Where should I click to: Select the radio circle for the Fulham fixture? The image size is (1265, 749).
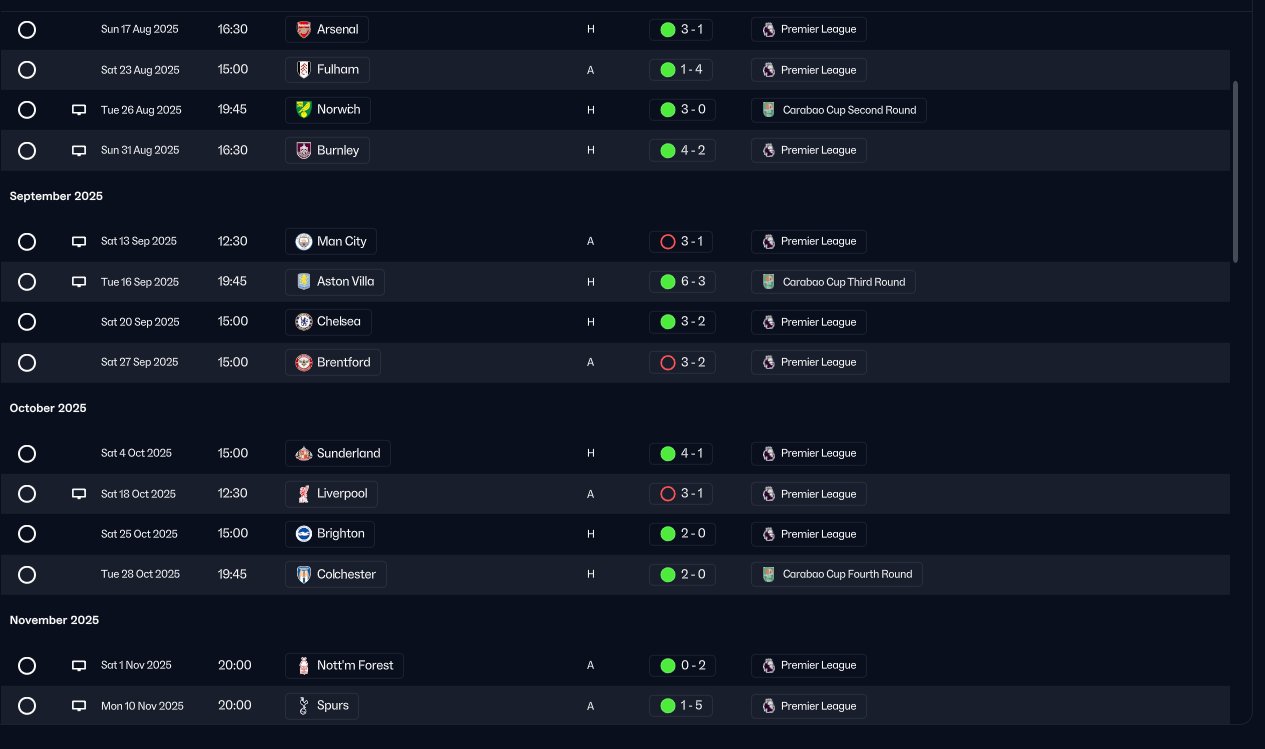click(27, 70)
